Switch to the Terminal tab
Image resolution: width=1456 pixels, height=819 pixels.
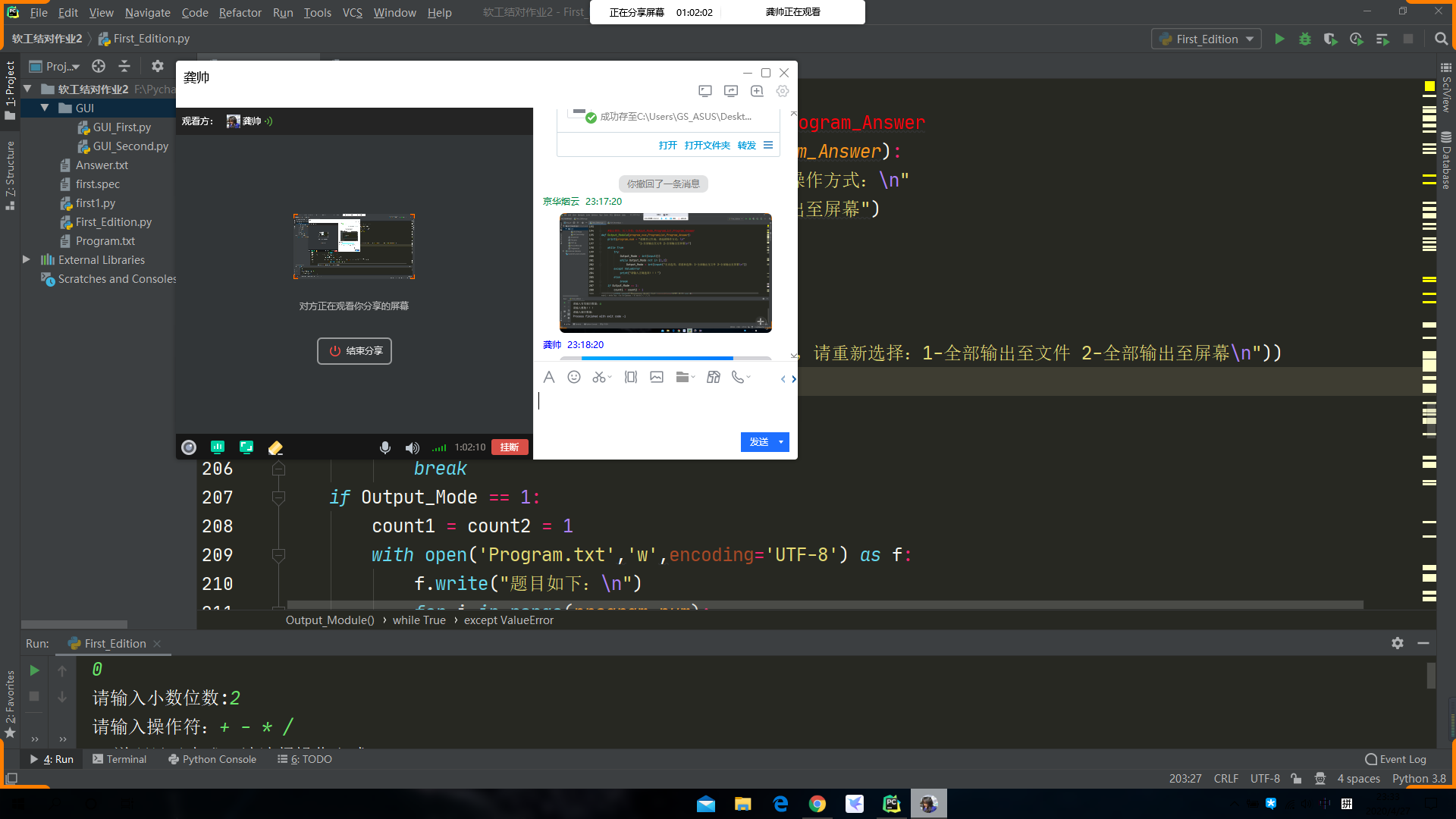119,759
